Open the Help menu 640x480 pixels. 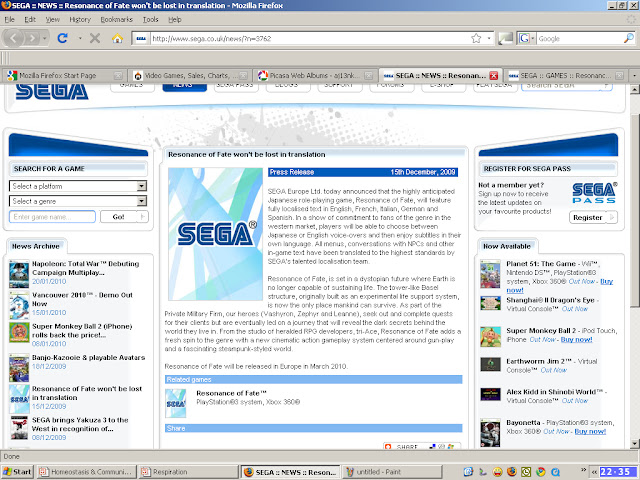coord(175,19)
